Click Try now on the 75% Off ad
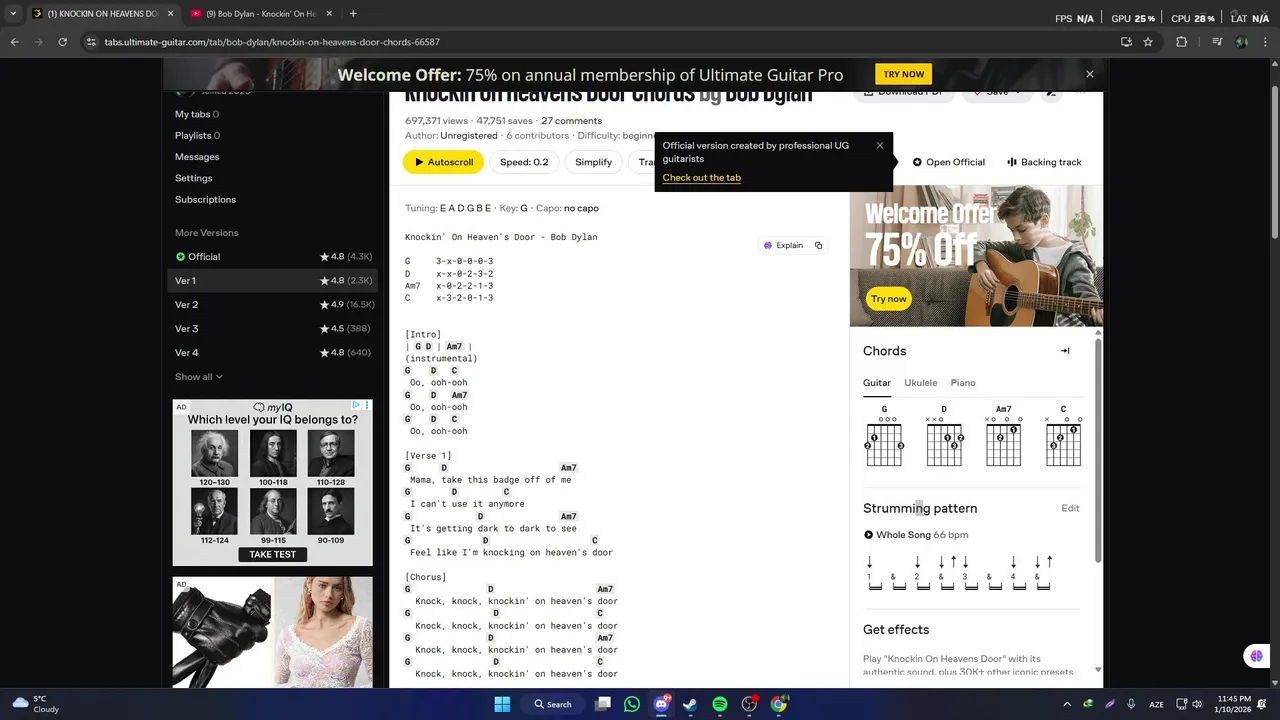This screenshot has width=1280, height=720. click(888, 298)
